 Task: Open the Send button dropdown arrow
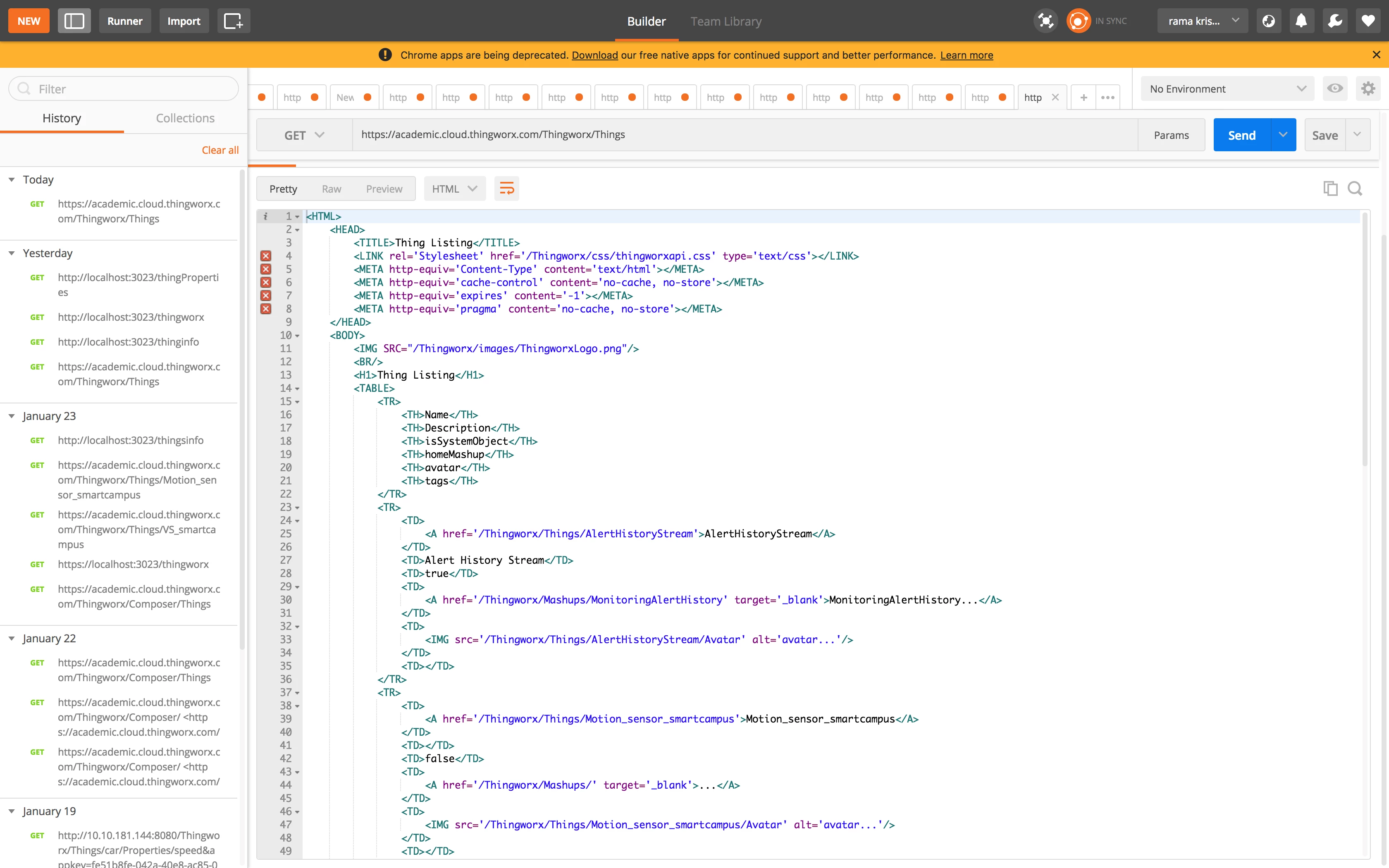point(1284,135)
